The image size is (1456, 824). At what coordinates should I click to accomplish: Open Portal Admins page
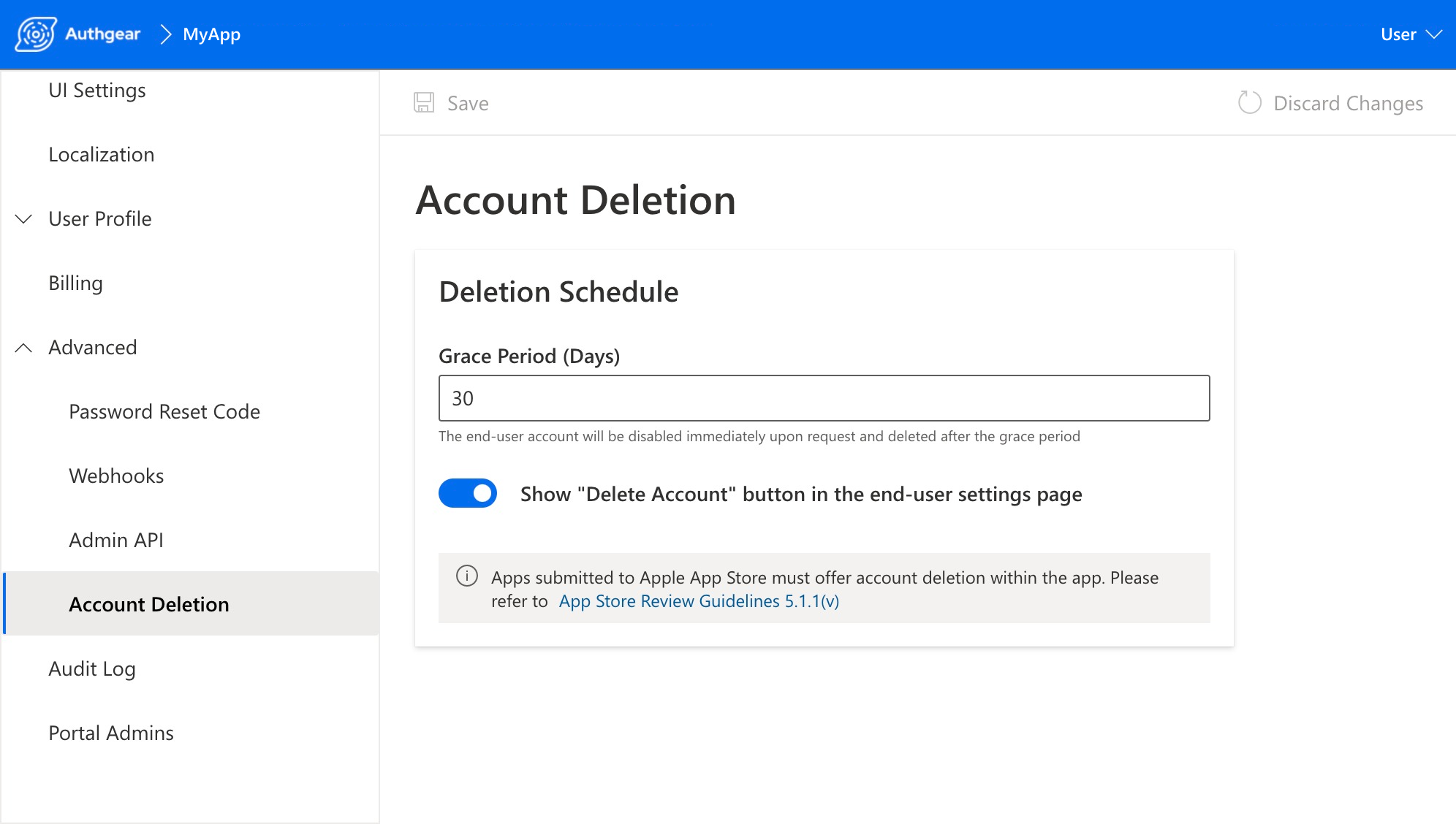pos(111,733)
